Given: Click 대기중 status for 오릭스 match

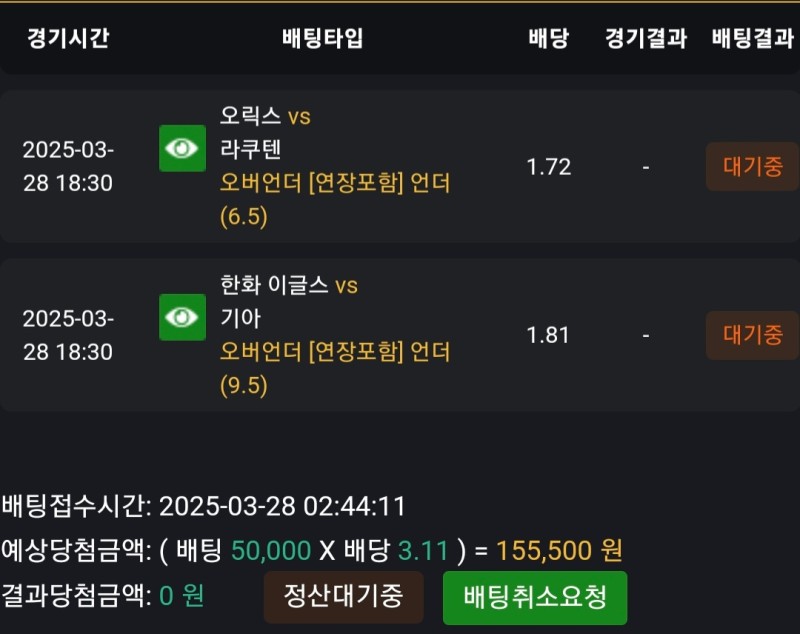Looking at the screenshot, I should [752, 167].
